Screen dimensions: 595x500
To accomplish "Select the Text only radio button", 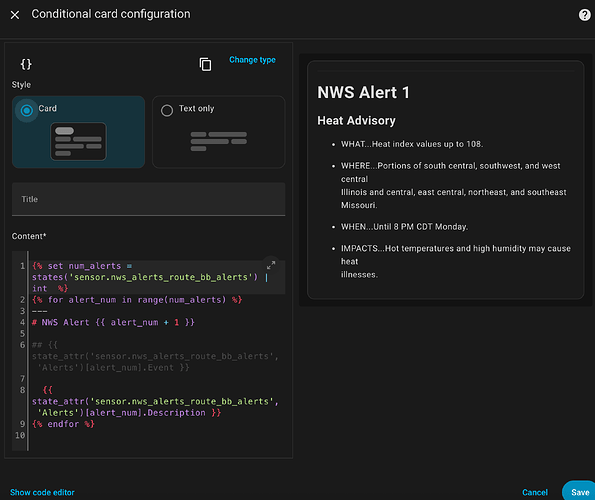I will (x=167, y=110).
